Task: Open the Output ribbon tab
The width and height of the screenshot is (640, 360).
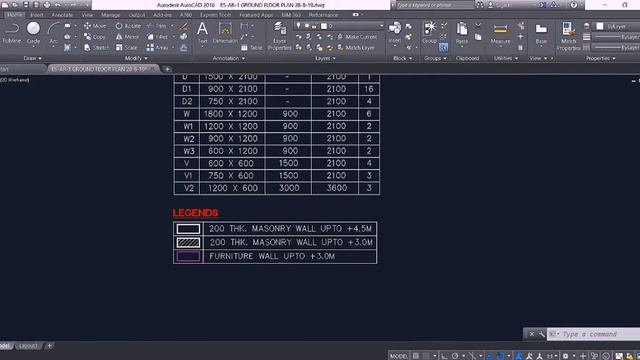Action: pos(137,15)
